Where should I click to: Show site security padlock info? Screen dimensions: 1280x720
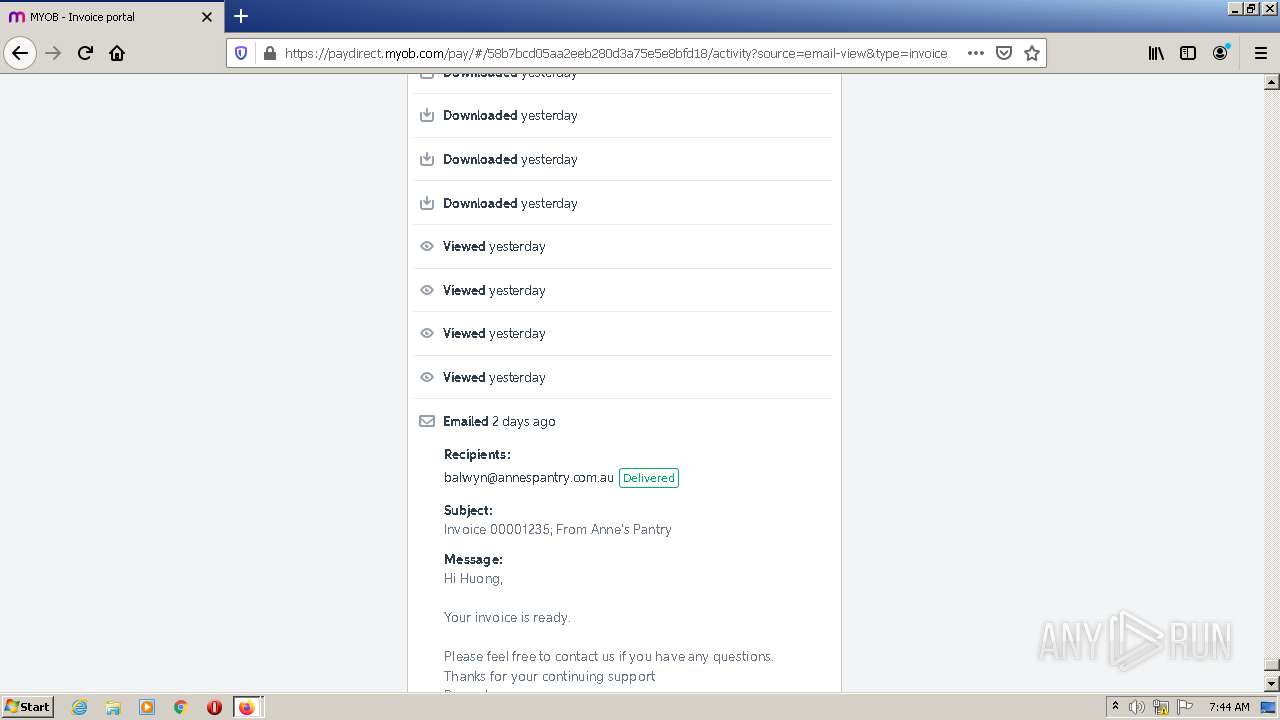pos(269,53)
